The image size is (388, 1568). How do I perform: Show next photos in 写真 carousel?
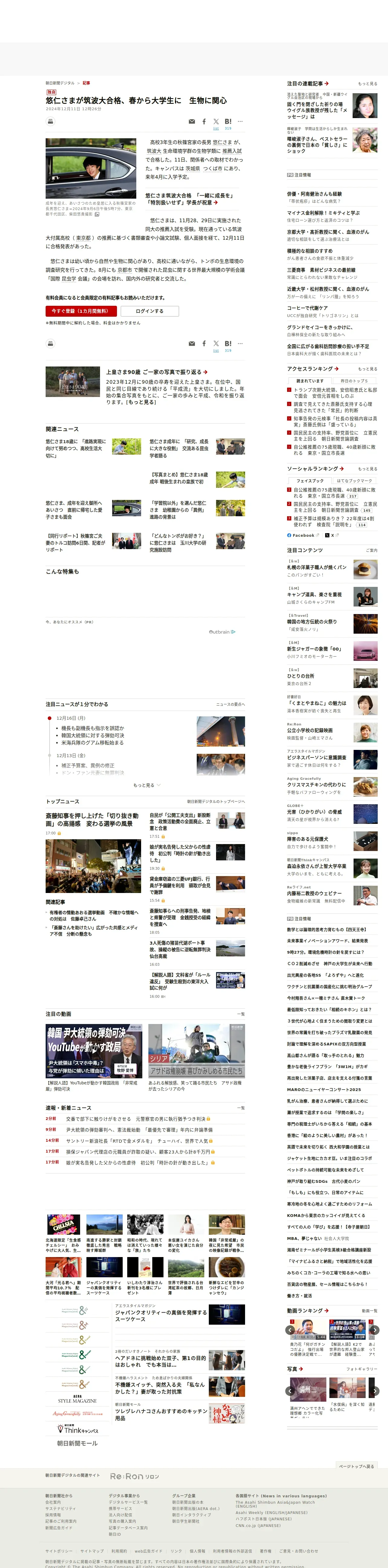pos(375,1391)
